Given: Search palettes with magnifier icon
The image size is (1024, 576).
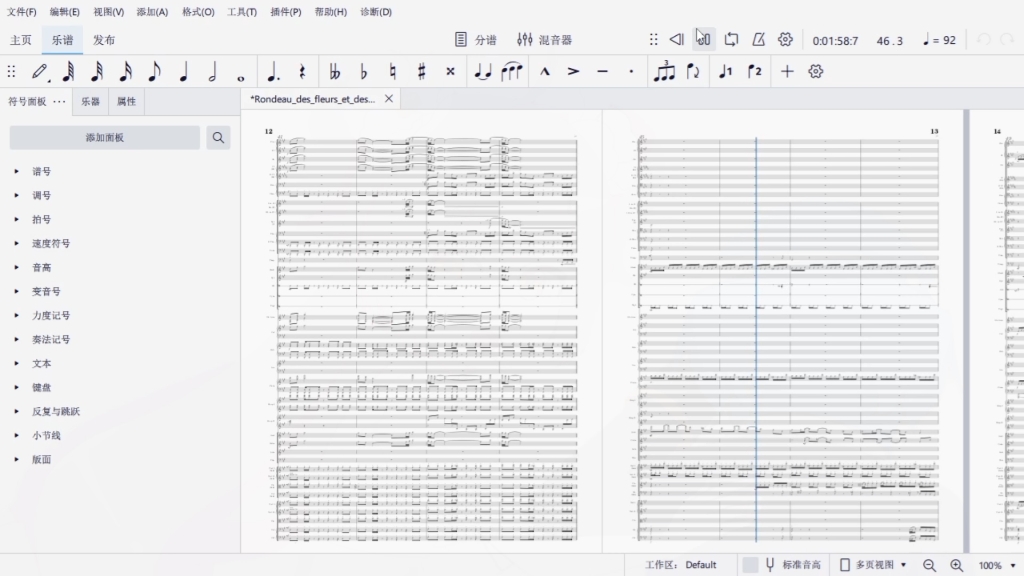Looking at the screenshot, I should pyautogui.click(x=218, y=138).
